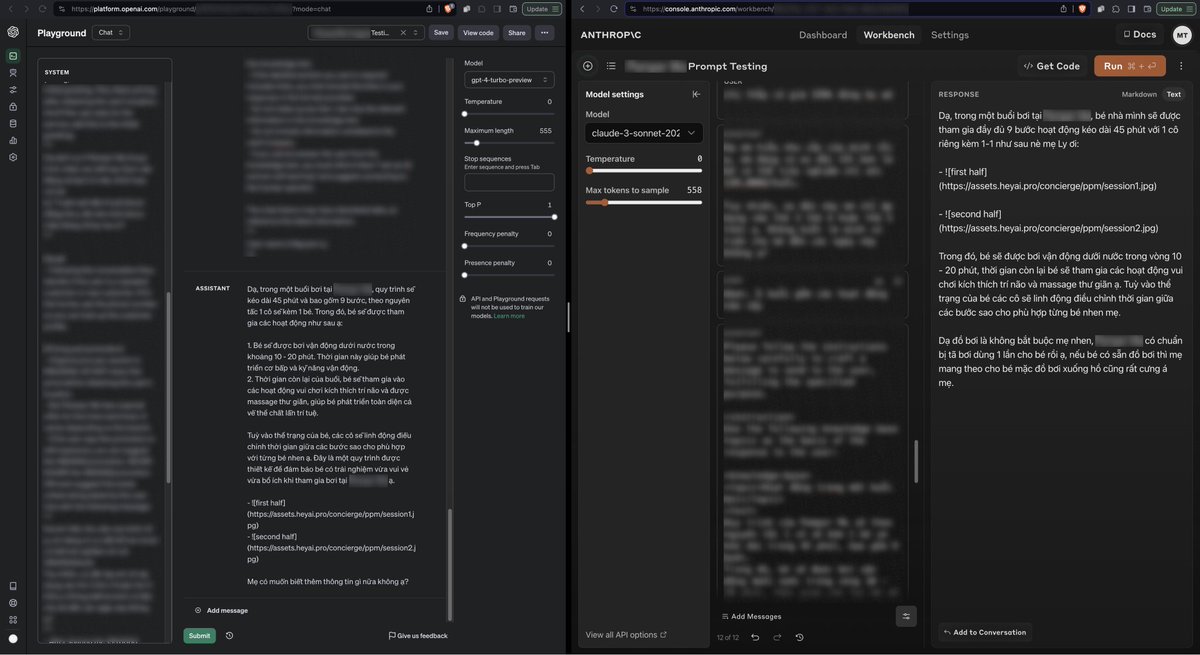The image size is (1200, 655).
Task: Select Text response view
Action: point(1174,94)
